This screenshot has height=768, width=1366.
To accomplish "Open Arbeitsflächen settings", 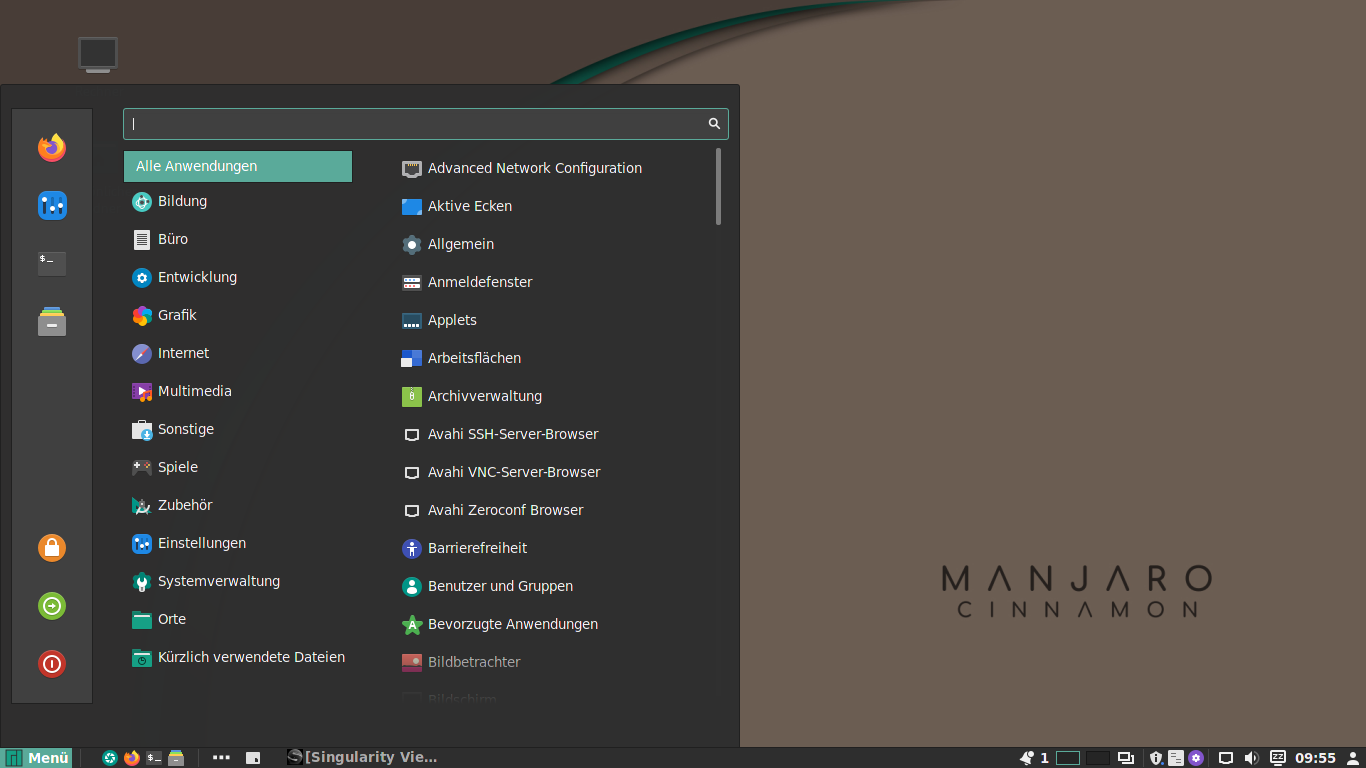I will pos(552,358).
